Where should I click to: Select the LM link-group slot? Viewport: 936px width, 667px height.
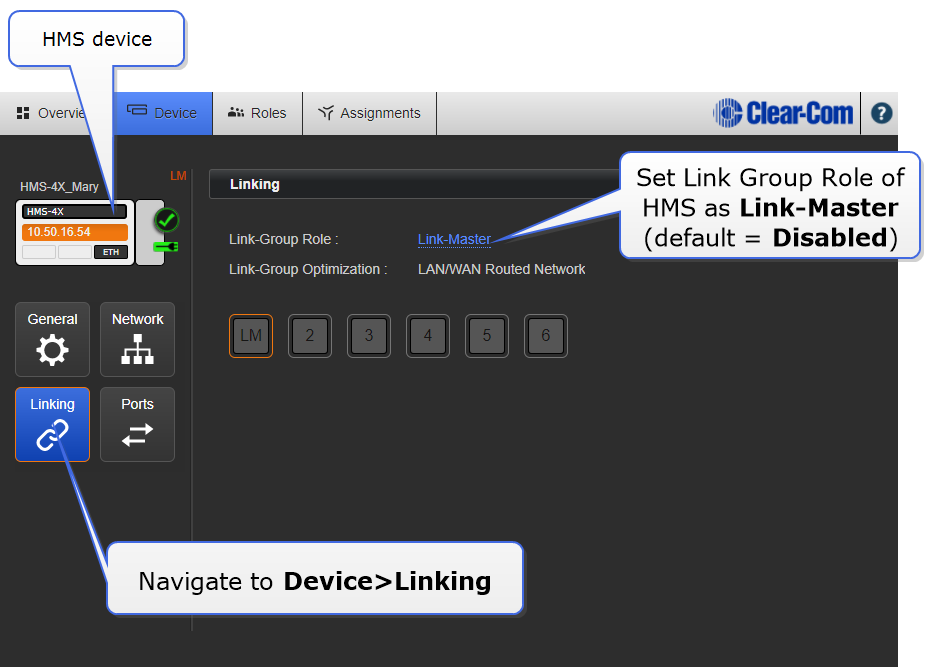[x=251, y=336]
